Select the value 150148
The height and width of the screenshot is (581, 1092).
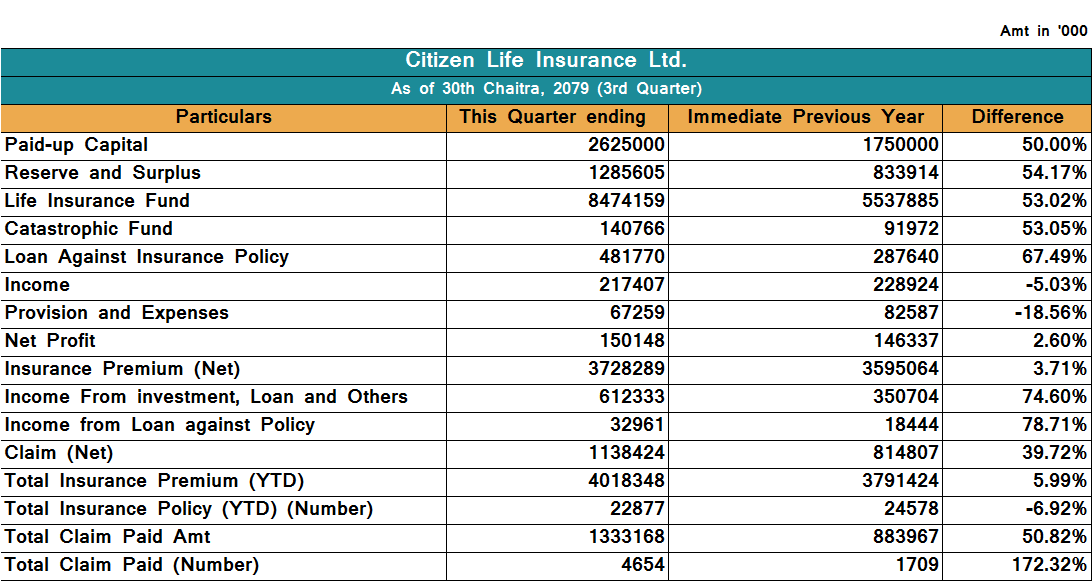[632, 341]
